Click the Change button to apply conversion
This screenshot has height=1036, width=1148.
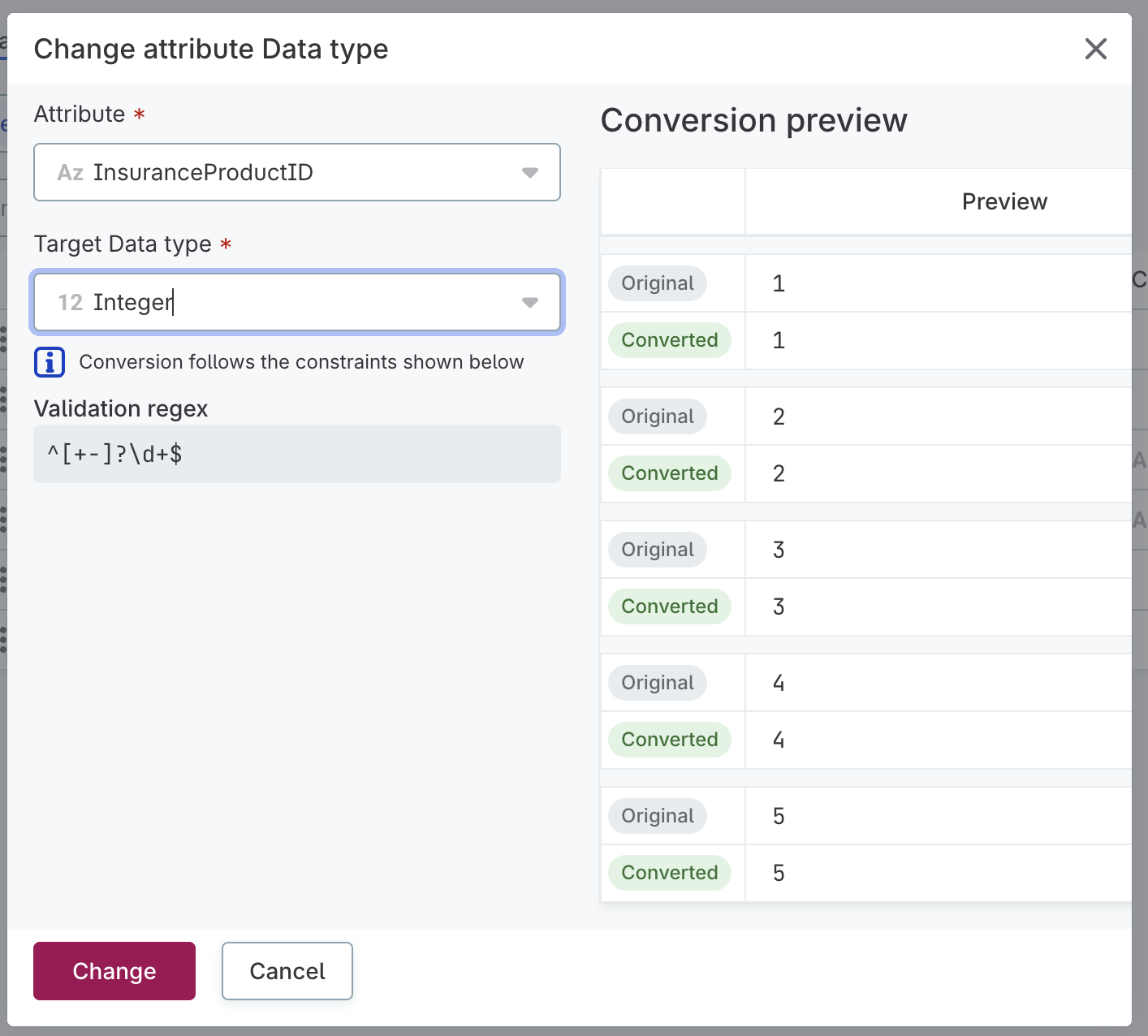pyautogui.click(x=114, y=971)
